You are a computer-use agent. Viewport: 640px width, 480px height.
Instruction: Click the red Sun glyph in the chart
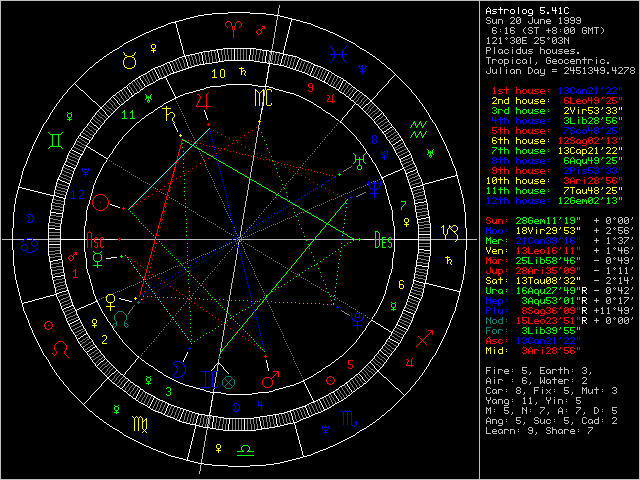100,203
